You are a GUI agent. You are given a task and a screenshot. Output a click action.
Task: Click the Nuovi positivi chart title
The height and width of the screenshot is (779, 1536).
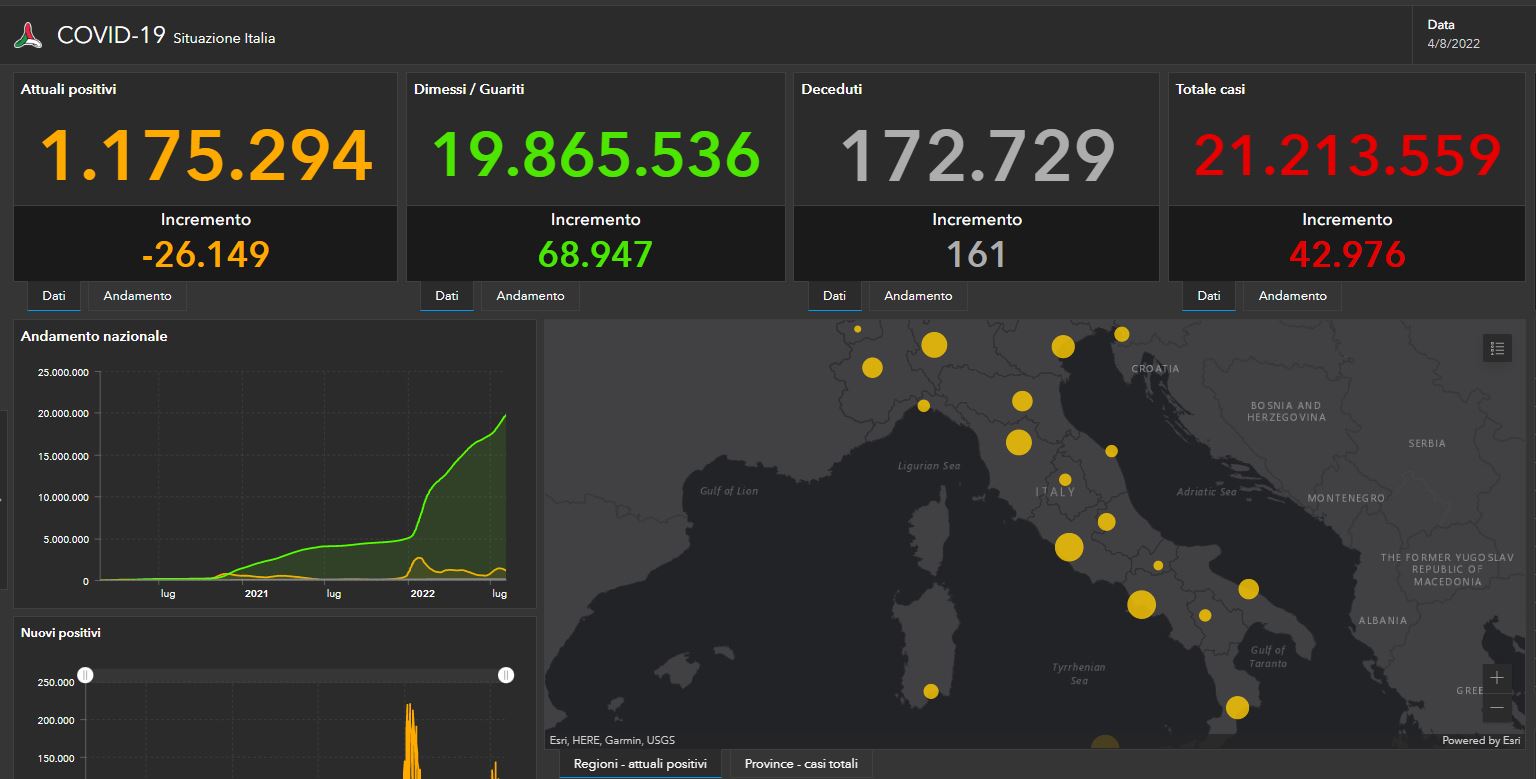coord(61,633)
